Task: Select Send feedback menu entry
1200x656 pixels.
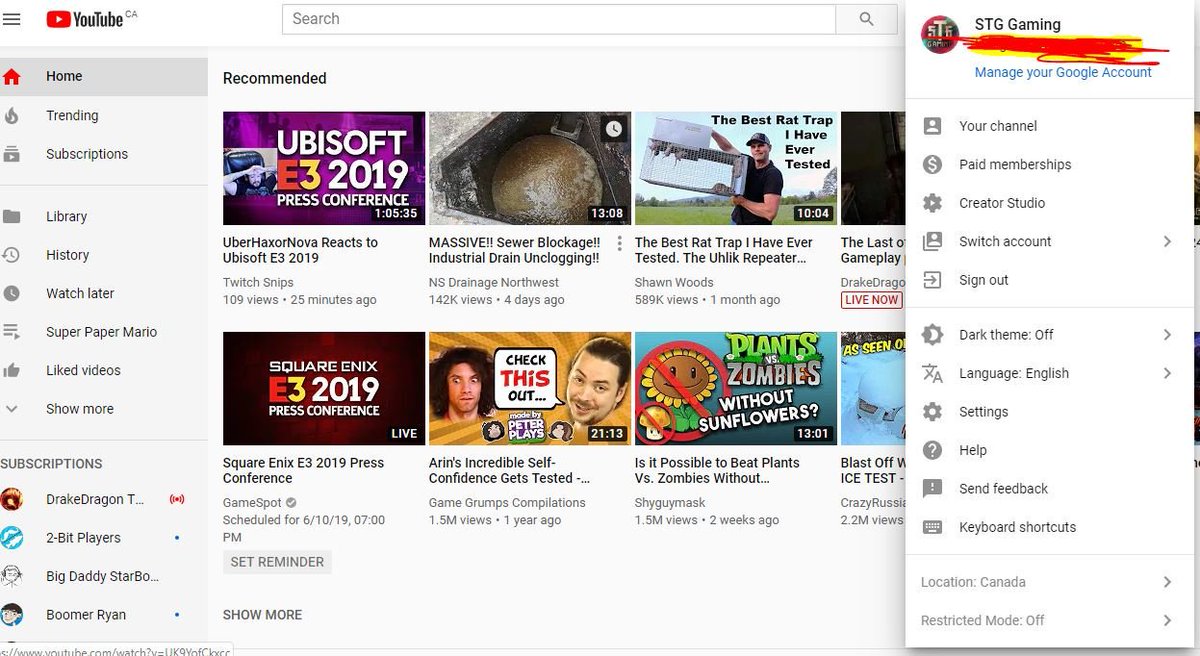Action: [1049, 488]
